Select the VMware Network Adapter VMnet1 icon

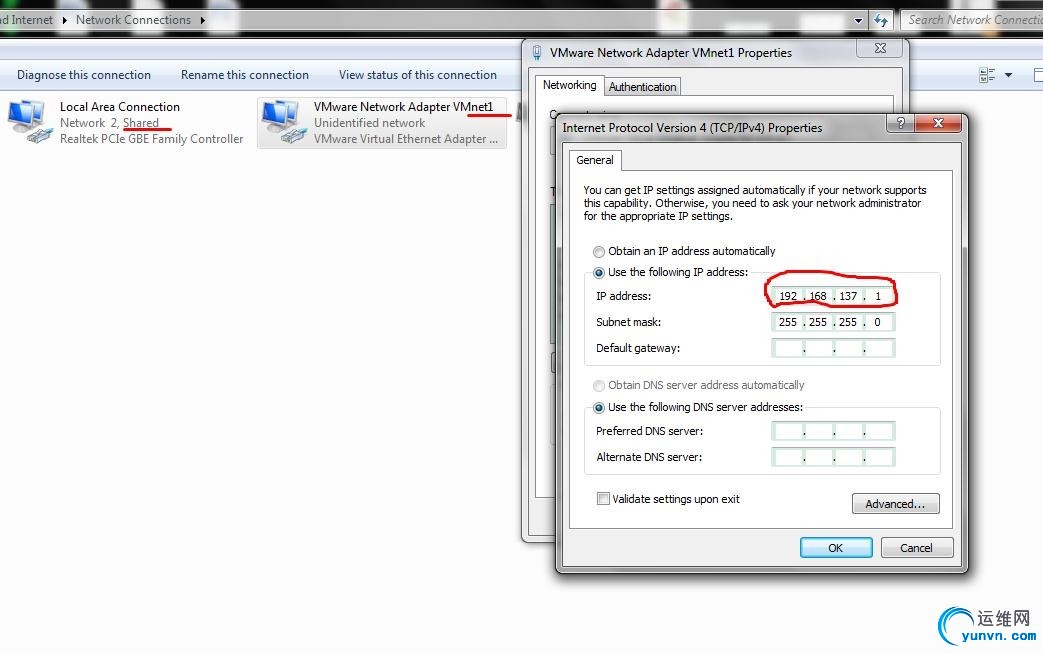click(284, 122)
